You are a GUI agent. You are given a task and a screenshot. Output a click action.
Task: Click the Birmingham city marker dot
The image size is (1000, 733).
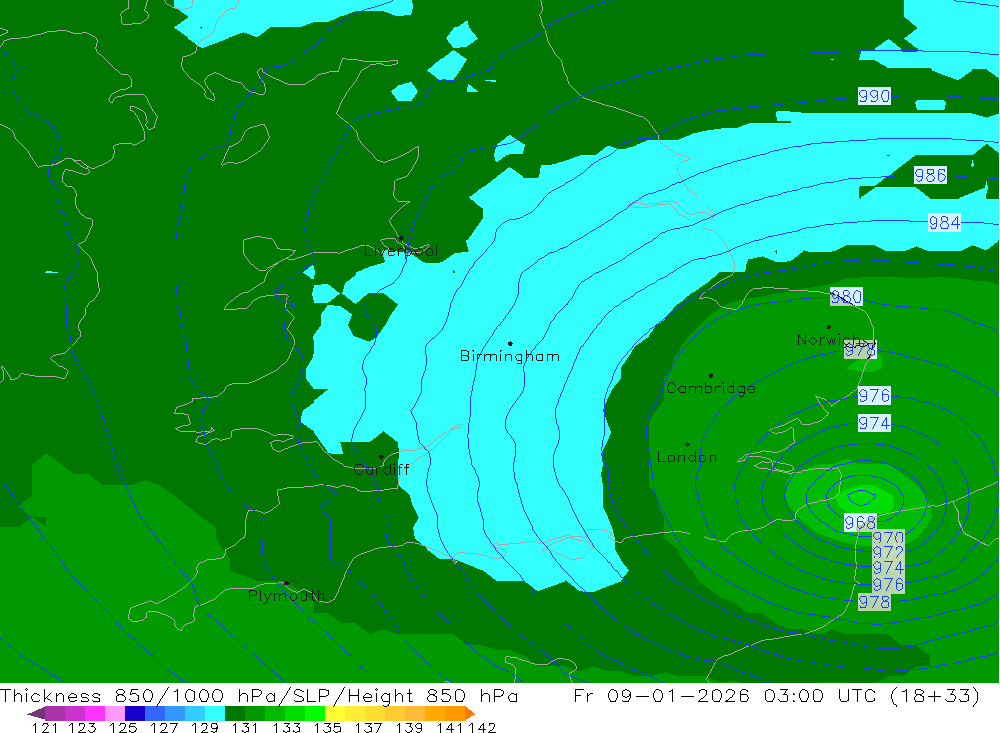510,344
